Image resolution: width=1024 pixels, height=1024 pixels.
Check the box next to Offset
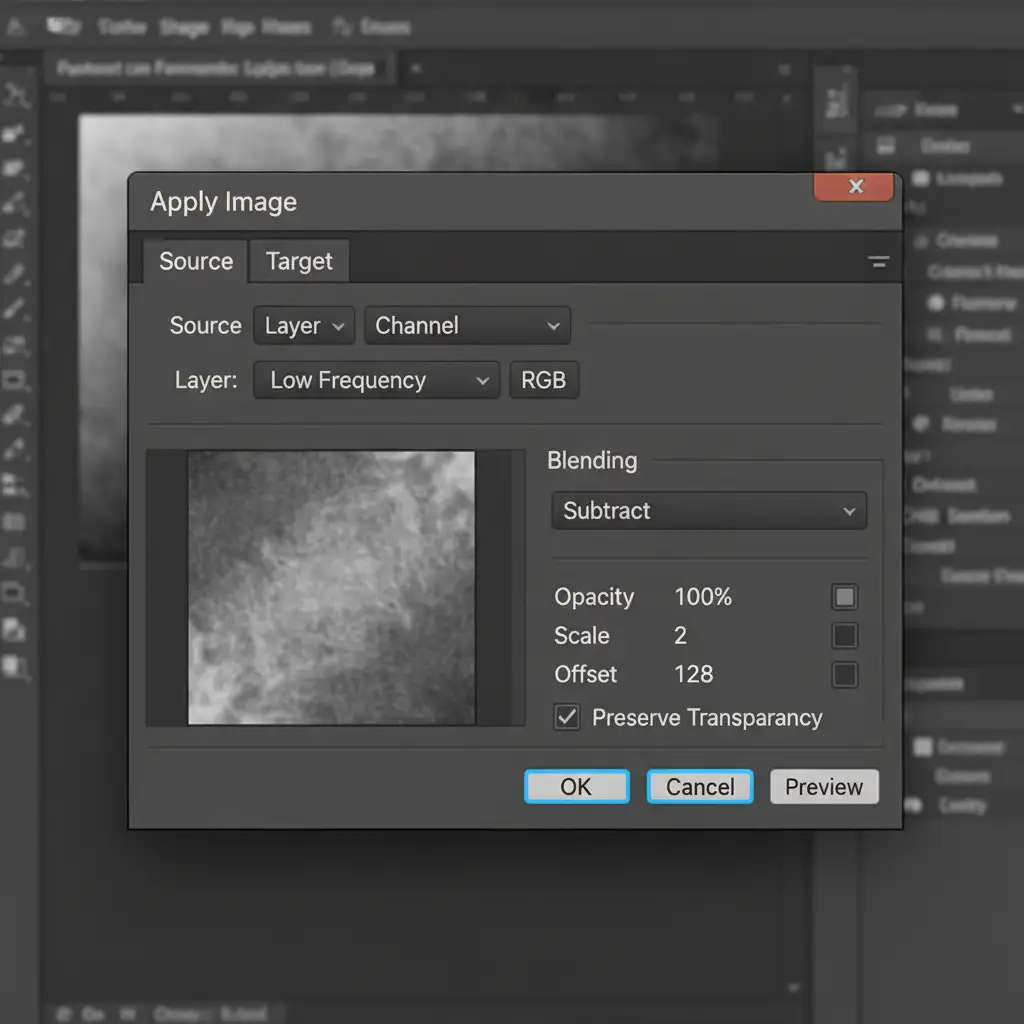click(x=845, y=674)
